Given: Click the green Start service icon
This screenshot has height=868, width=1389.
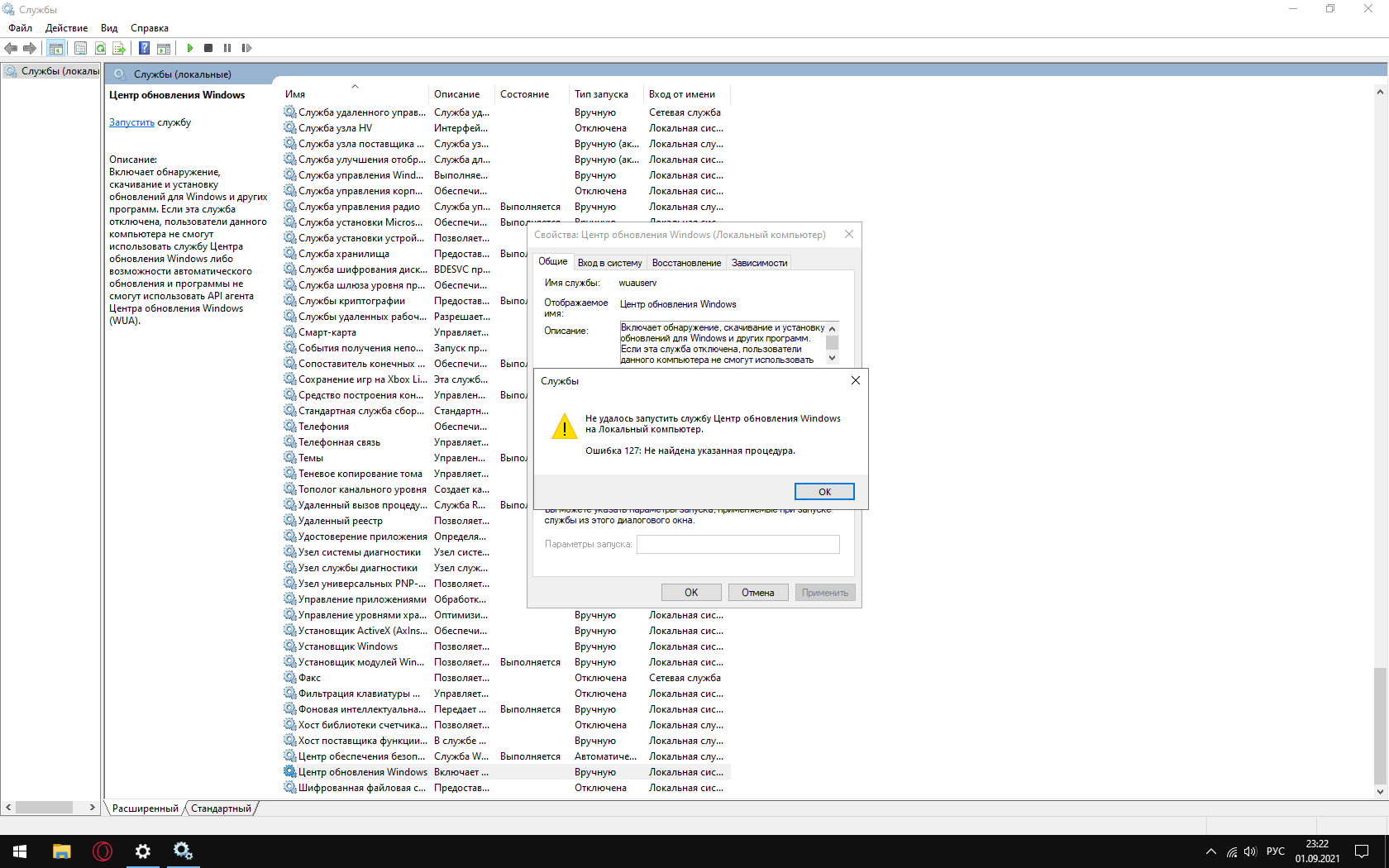Looking at the screenshot, I should [190, 48].
